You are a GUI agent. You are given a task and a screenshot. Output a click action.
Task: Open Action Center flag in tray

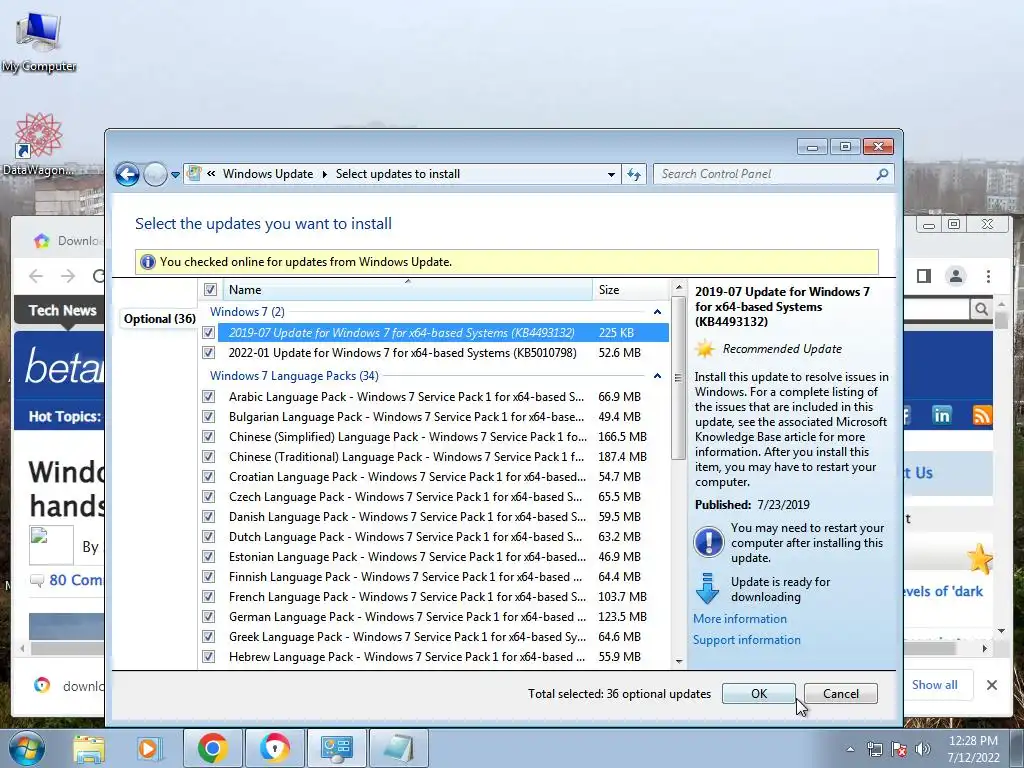point(899,749)
